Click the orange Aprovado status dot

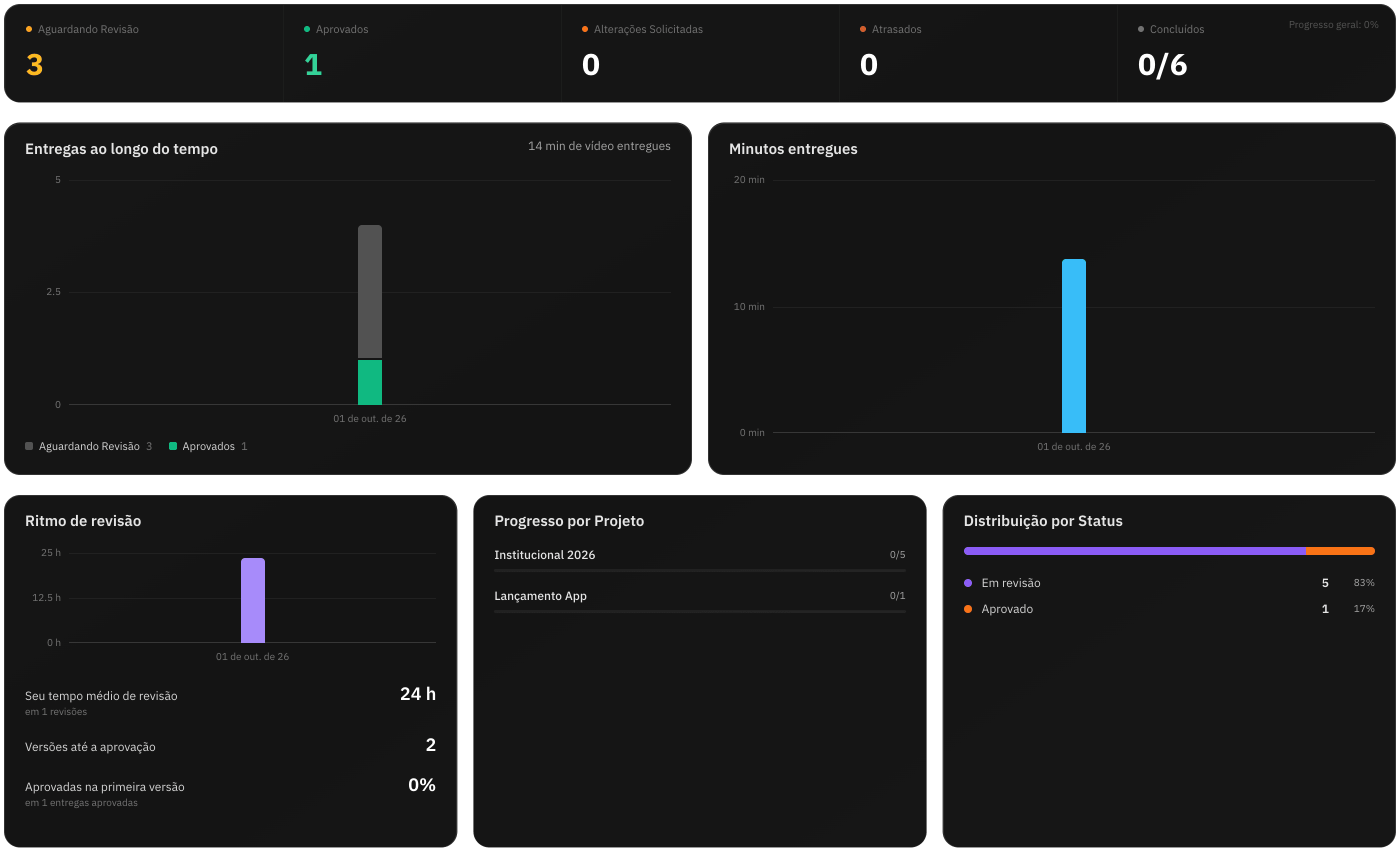[968, 609]
